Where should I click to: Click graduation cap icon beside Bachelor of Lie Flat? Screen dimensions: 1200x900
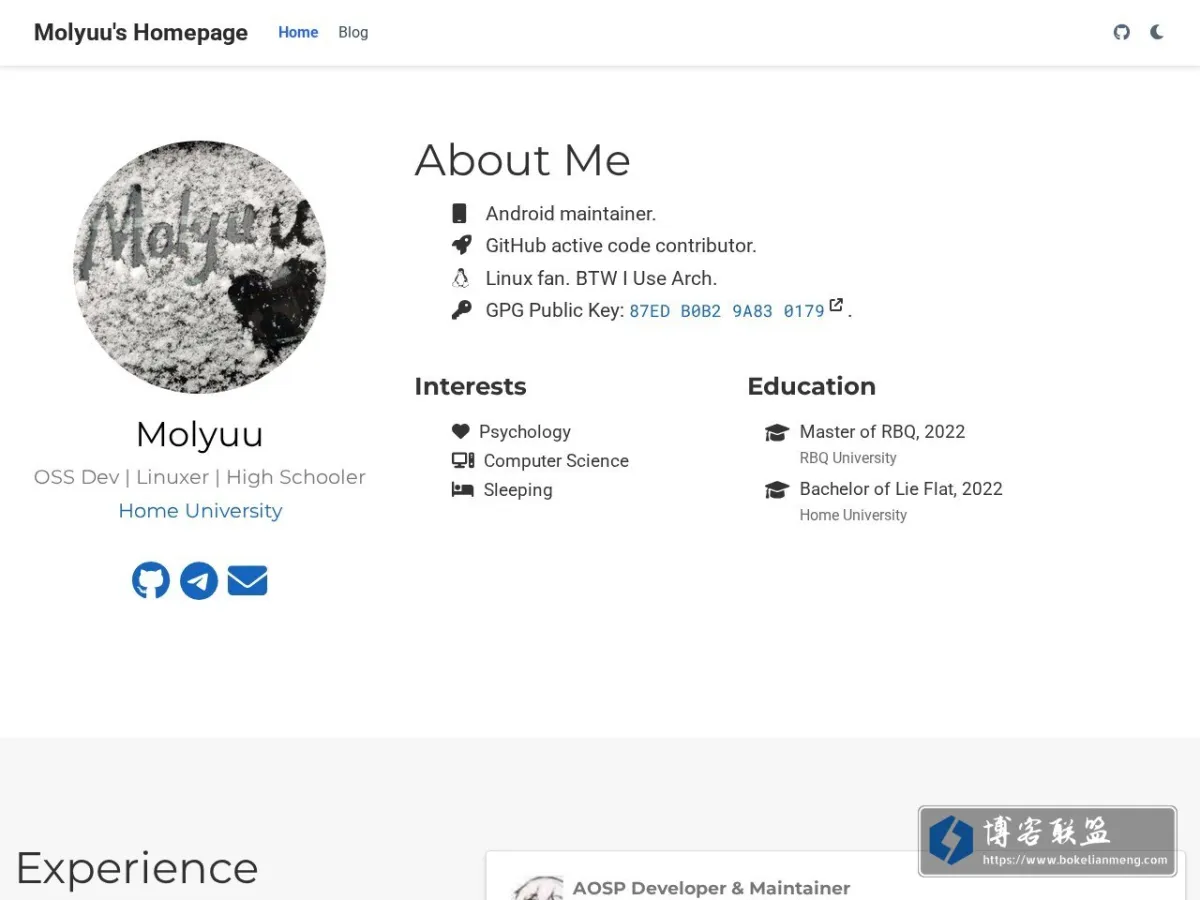777,489
